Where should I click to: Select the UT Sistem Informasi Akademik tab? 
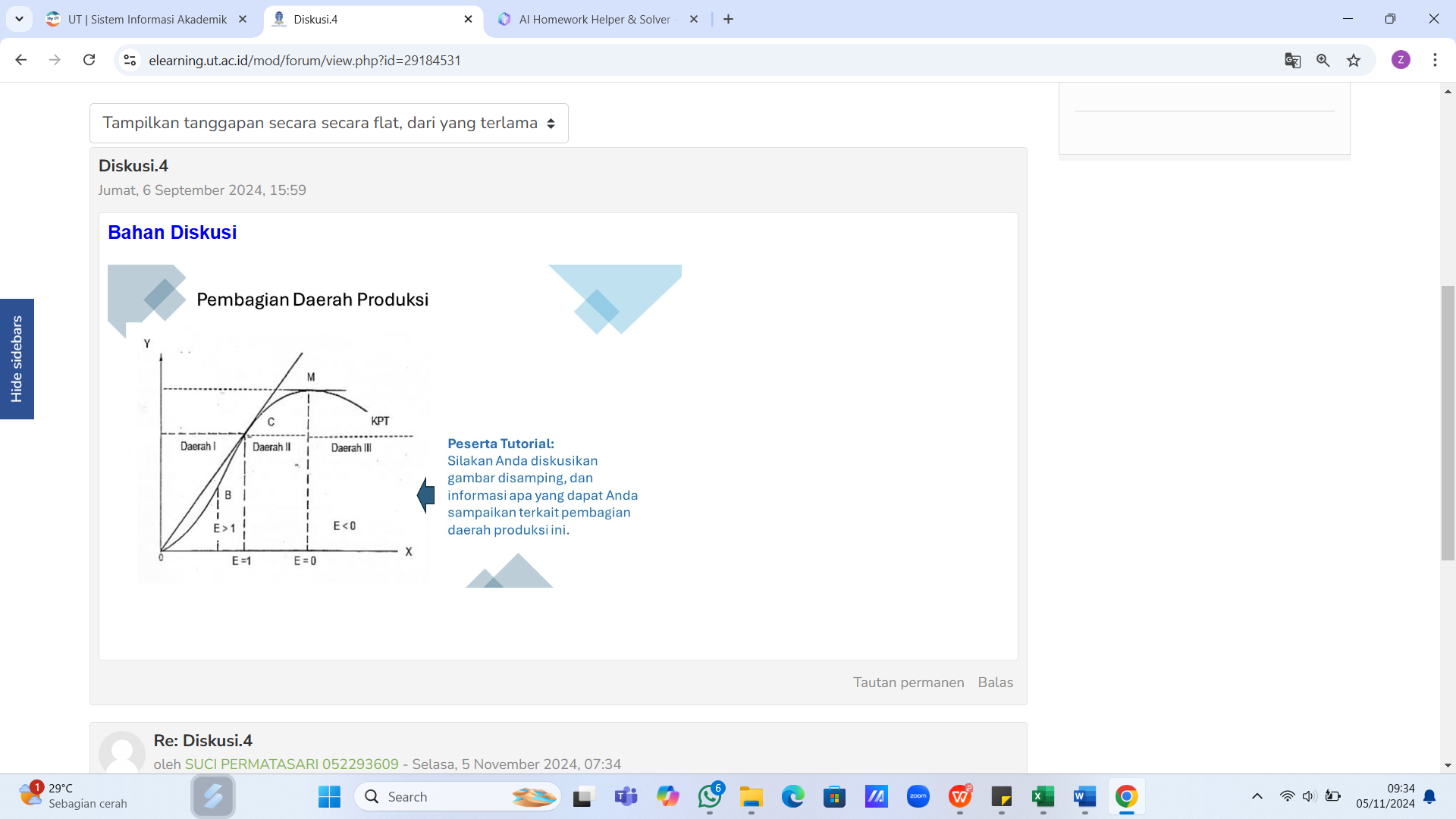[148, 19]
